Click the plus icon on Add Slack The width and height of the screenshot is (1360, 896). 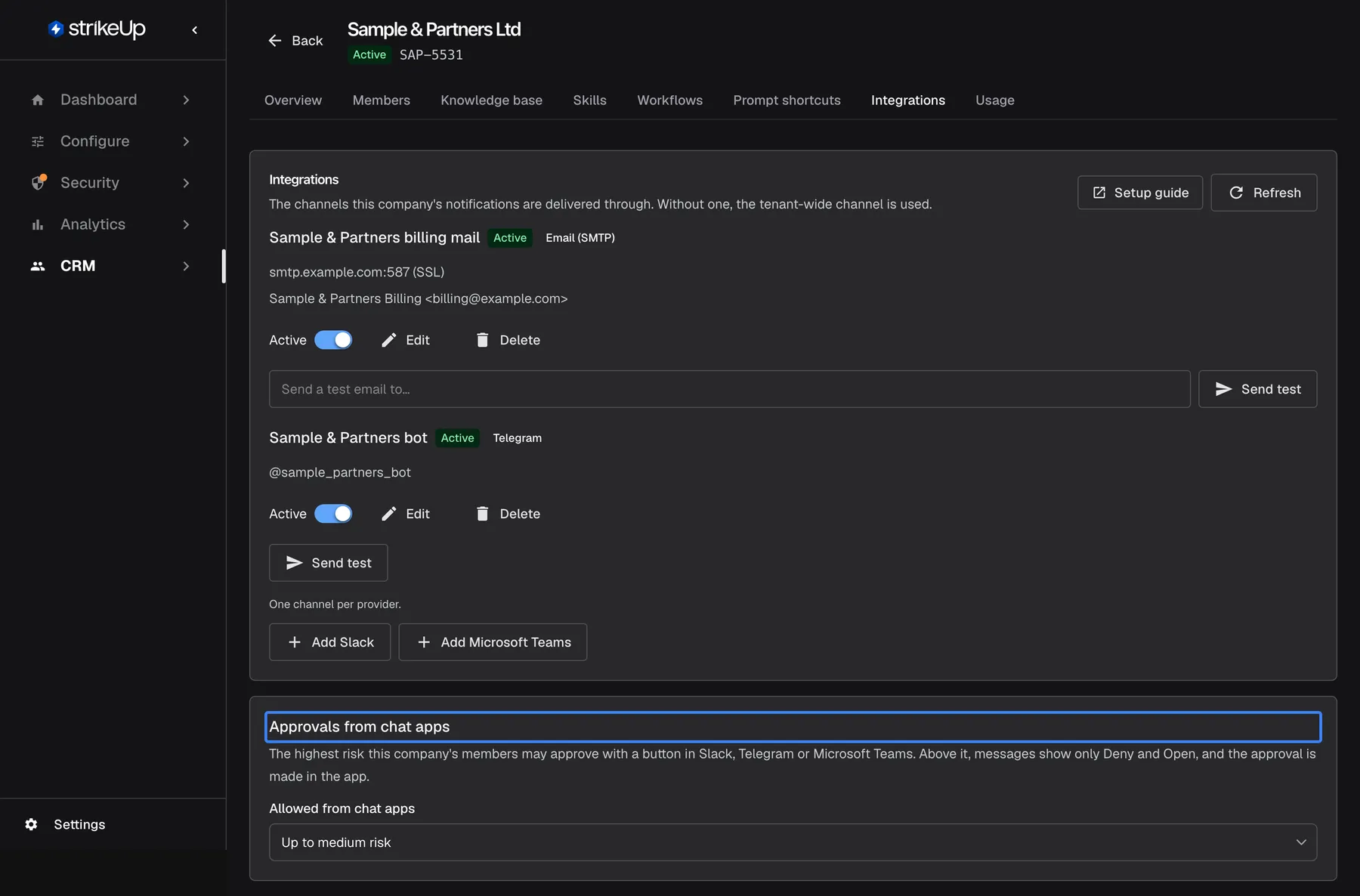295,642
